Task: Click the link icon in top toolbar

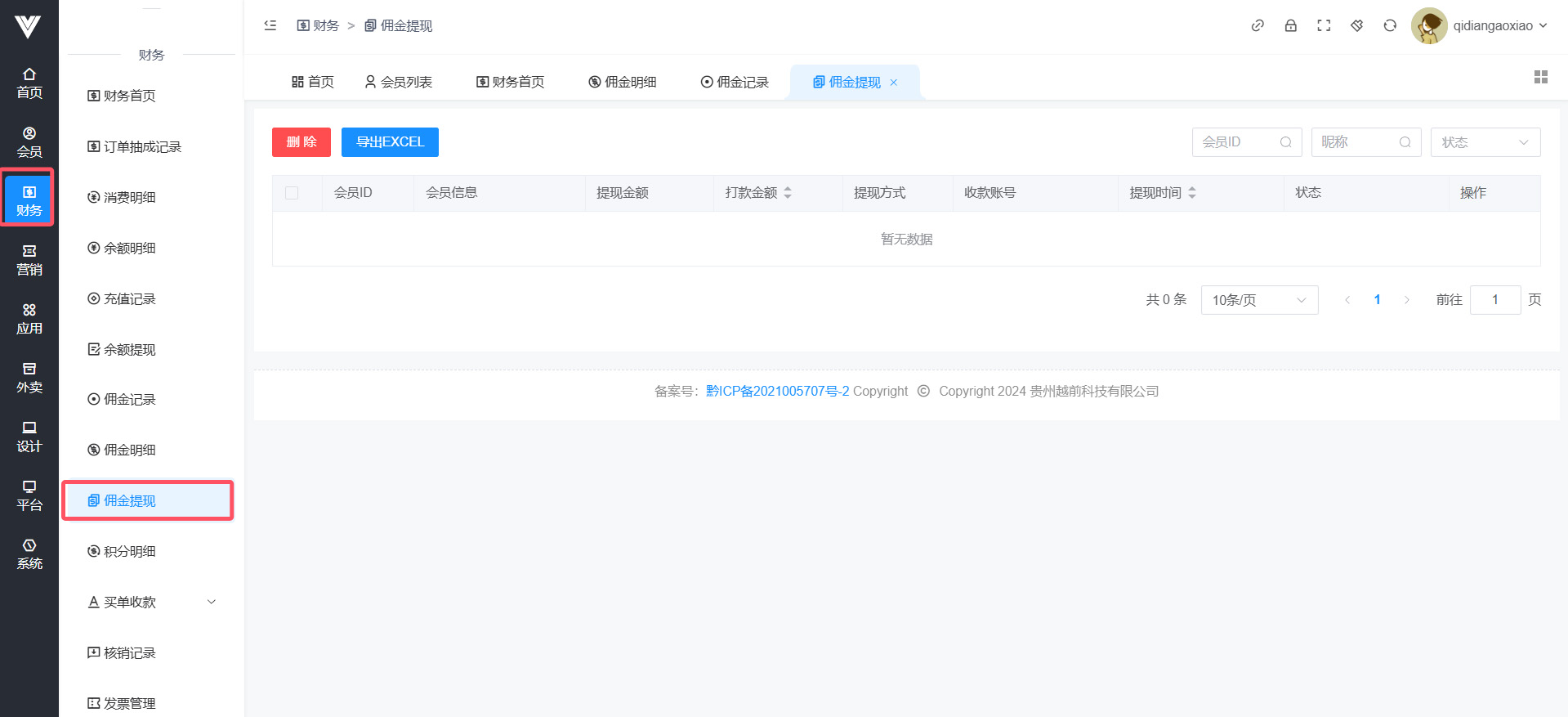Action: point(1258,25)
